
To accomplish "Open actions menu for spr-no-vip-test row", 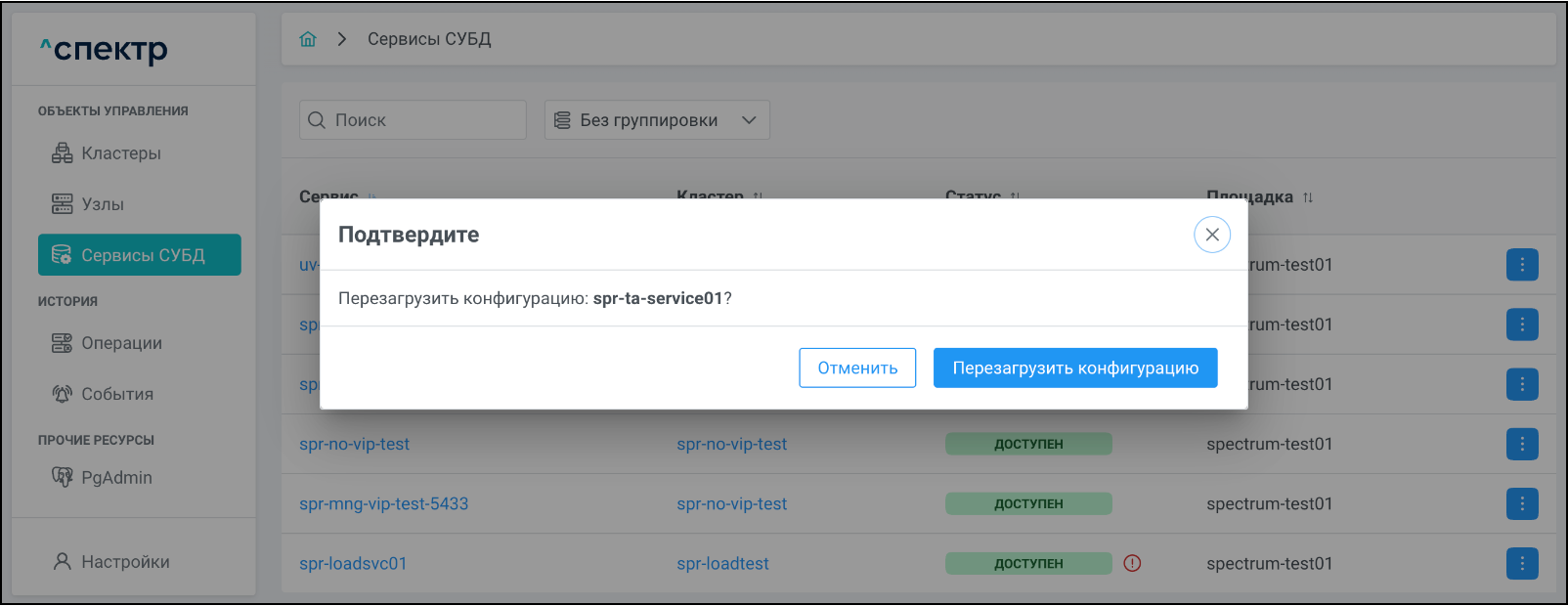I will point(1521,444).
